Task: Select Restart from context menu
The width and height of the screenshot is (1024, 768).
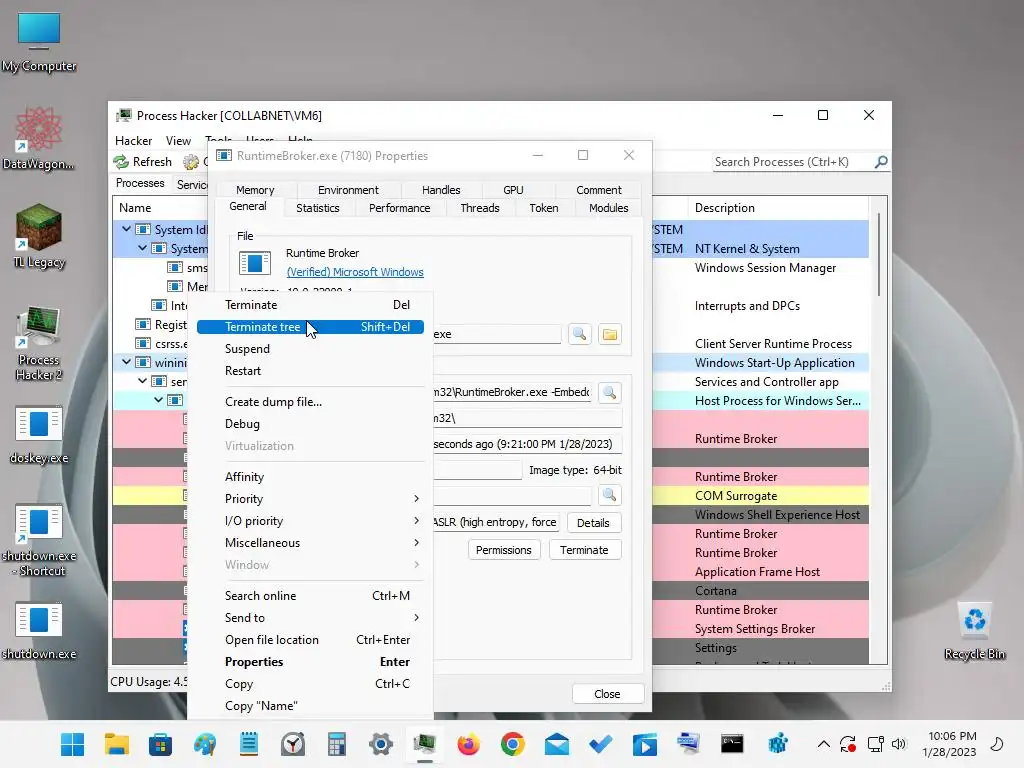Action: coord(310,371)
